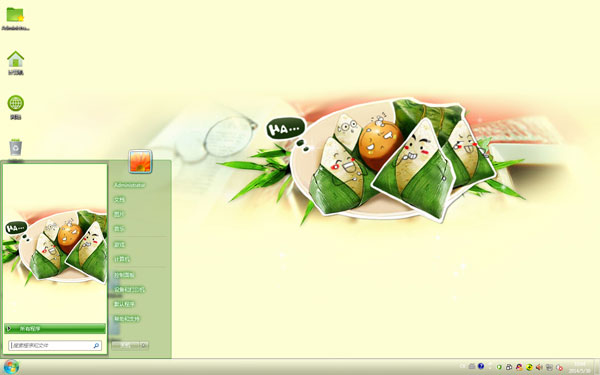Screen dimensions: 600x375
Task: Click the red speaker volume tray icon
Action: pyautogui.click(x=539, y=367)
